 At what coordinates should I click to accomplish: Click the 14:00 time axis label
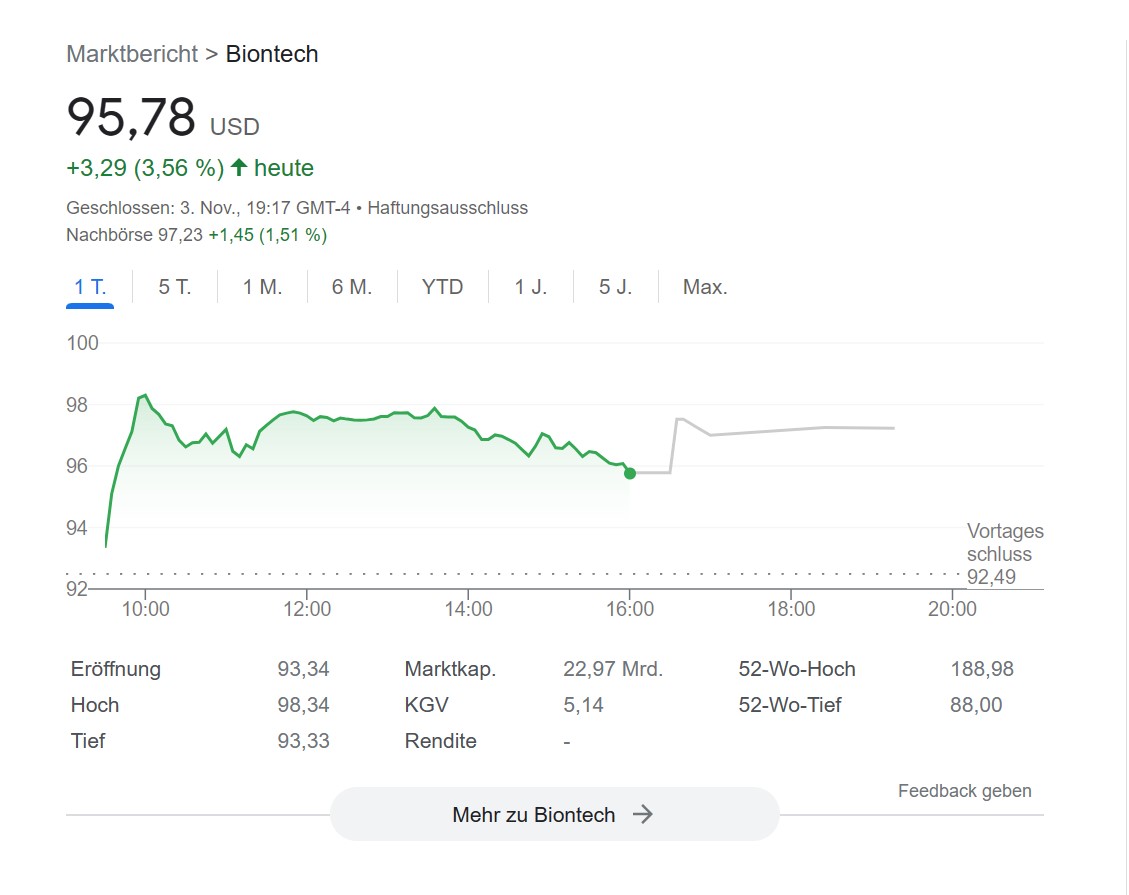pos(469,609)
